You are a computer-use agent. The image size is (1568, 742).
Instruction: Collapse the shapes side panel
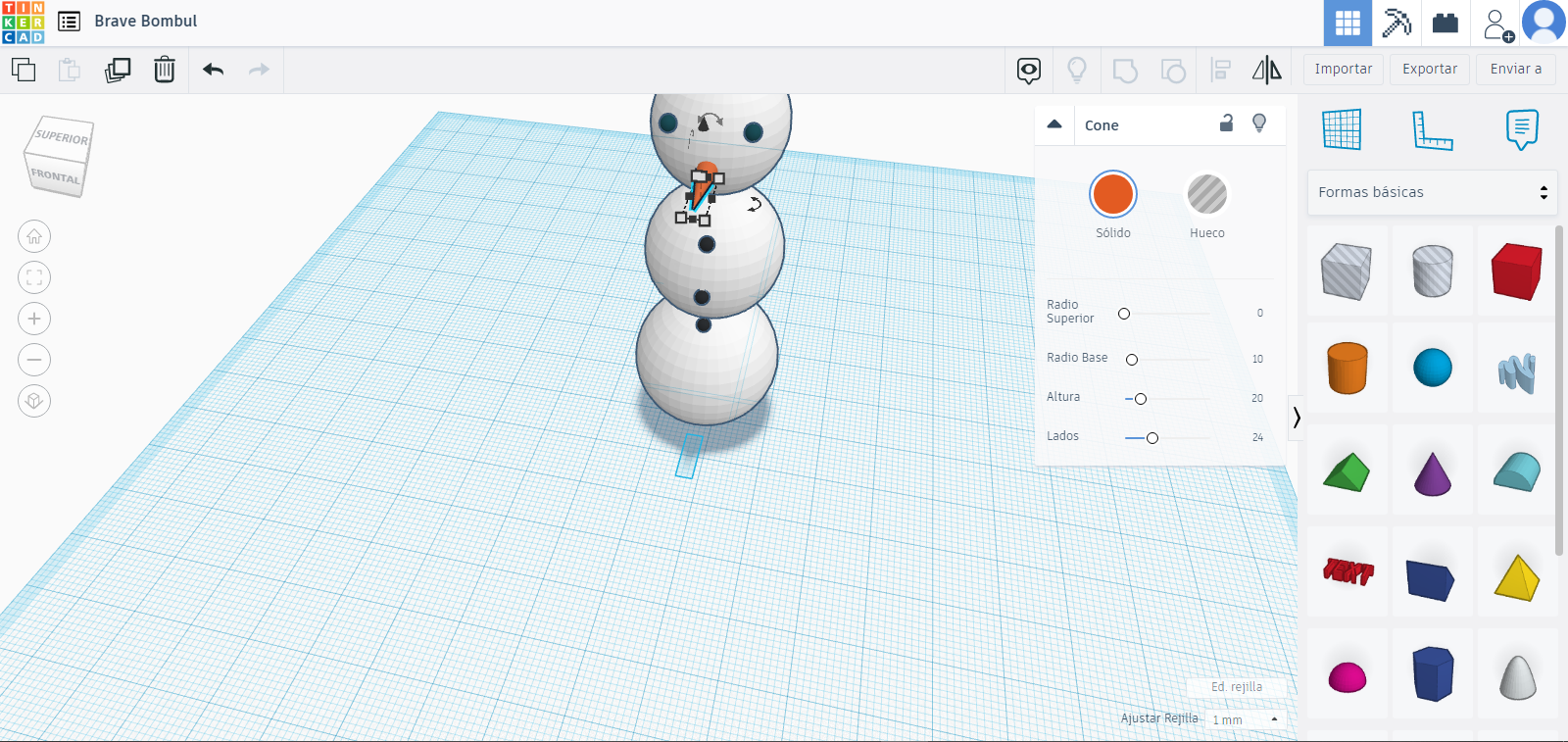1297,418
